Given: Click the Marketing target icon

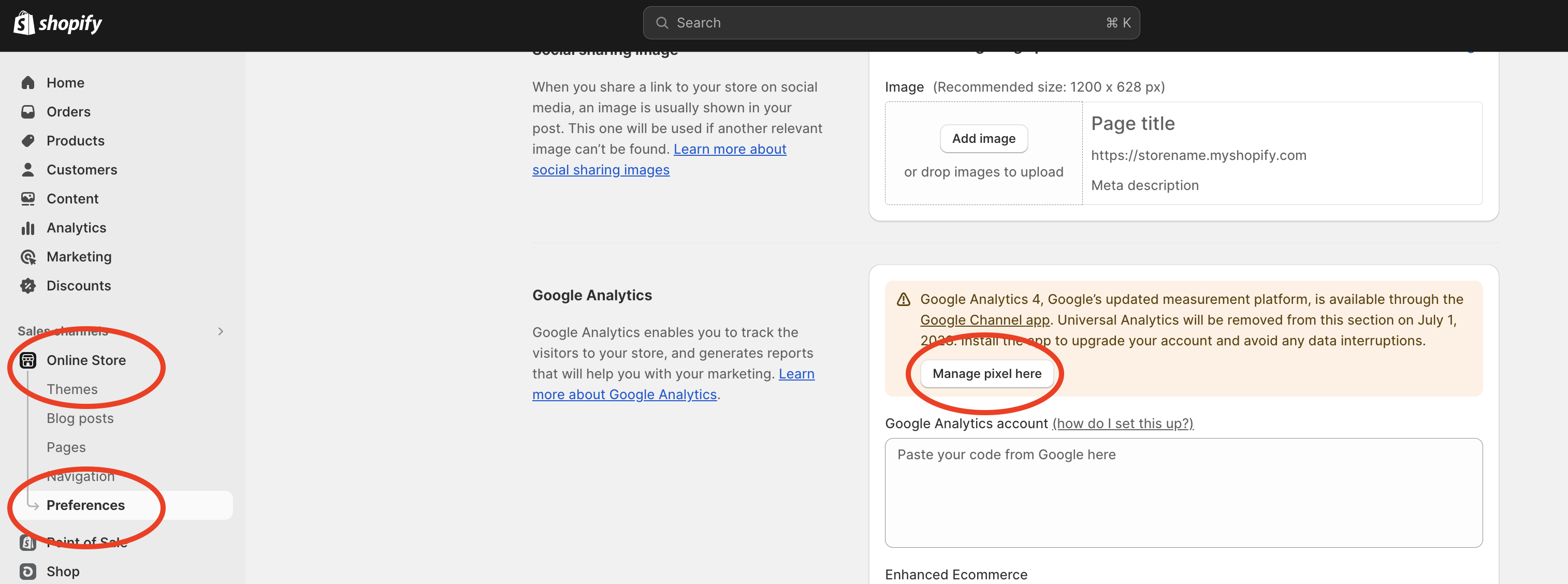Looking at the screenshot, I should [28, 257].
